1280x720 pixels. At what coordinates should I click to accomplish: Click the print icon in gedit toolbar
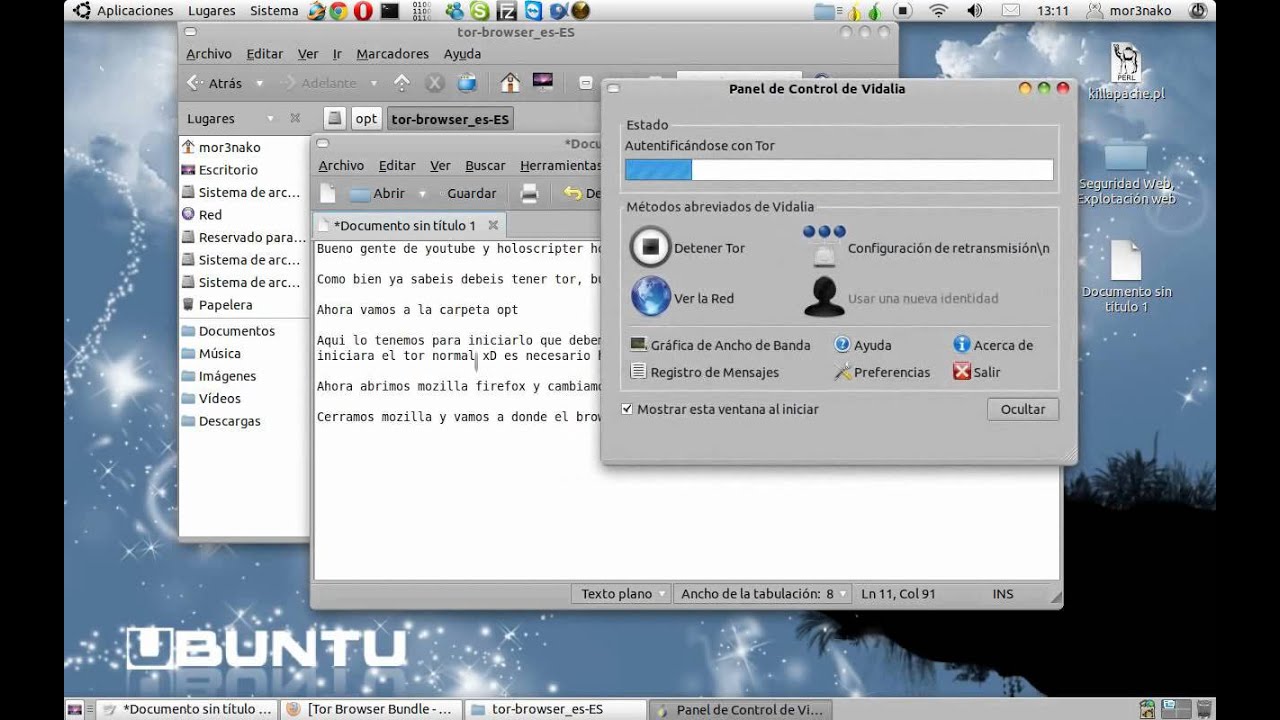tap(530, 193)
